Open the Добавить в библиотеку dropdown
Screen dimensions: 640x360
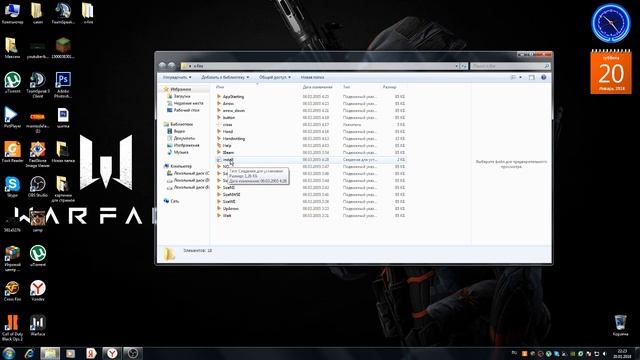pos(225,77)
